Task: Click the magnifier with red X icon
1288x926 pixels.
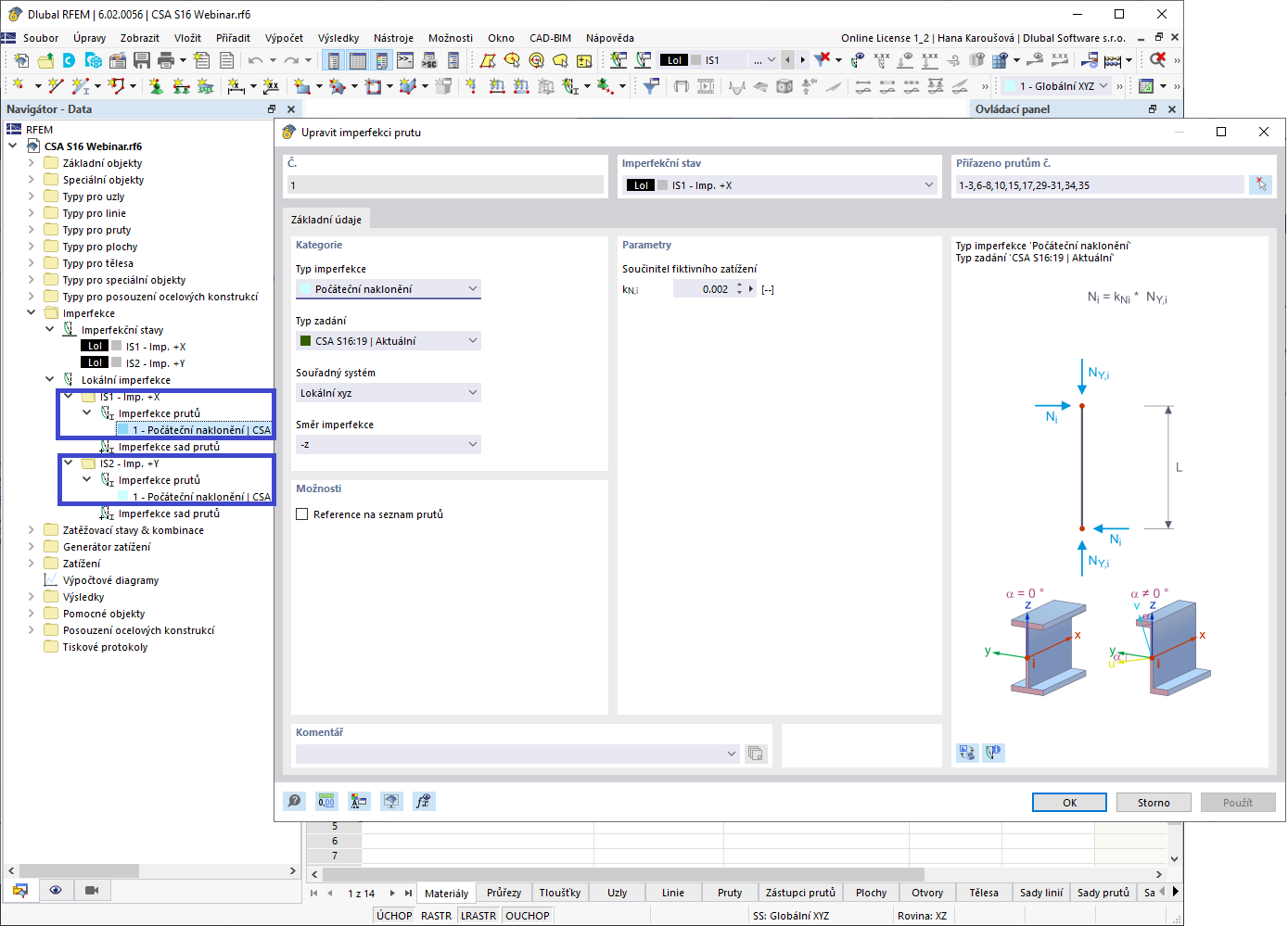Action: click(1158, 60)
